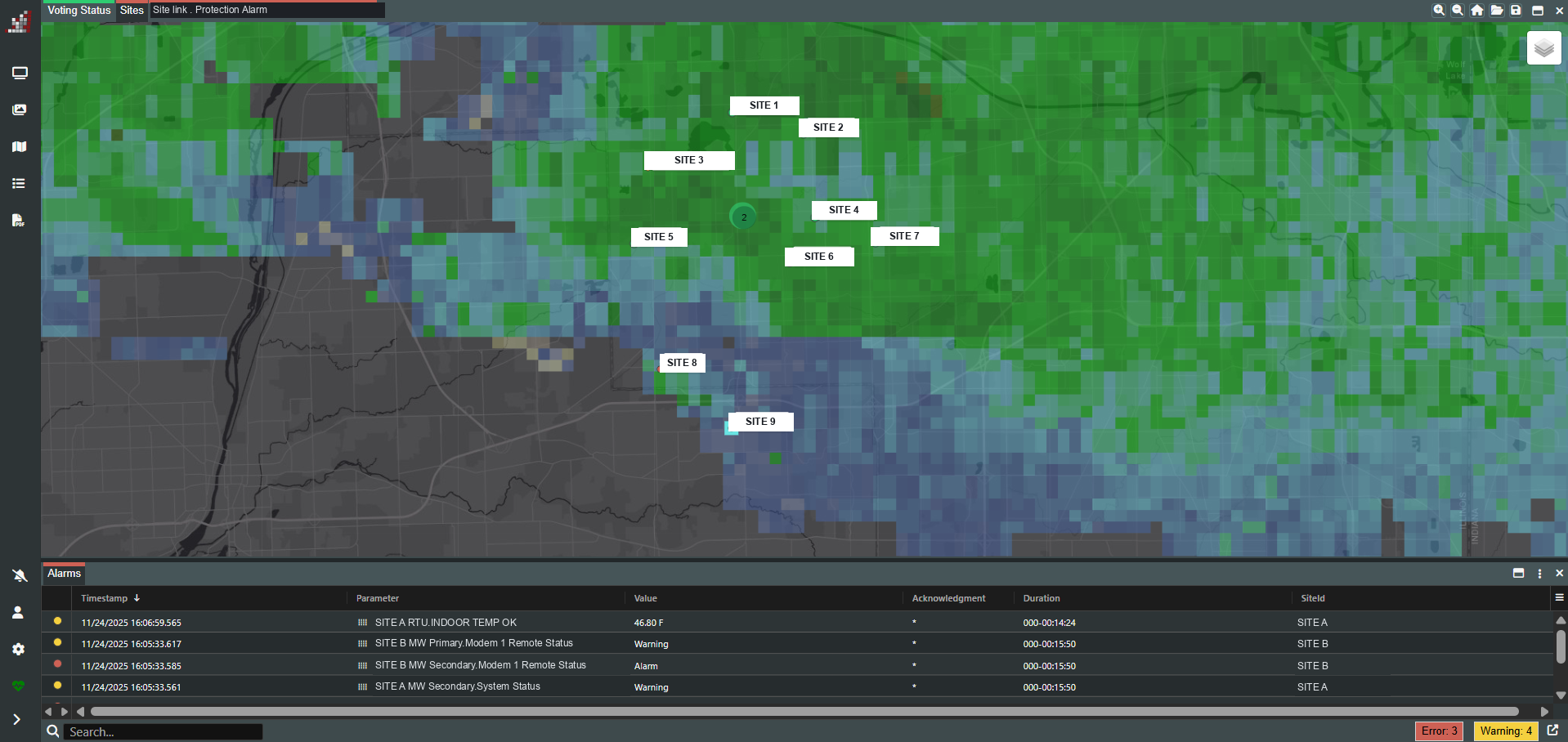The image size is (1568, 742).
Task: Select the SITE A RTU.INDOOR TEMP OK row
Action: tap(797, 622)
